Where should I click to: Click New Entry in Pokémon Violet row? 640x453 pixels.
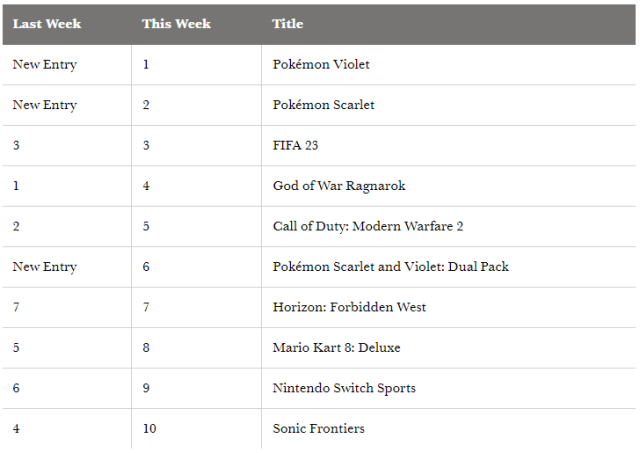pyautogui.click(x=45, y=65)
